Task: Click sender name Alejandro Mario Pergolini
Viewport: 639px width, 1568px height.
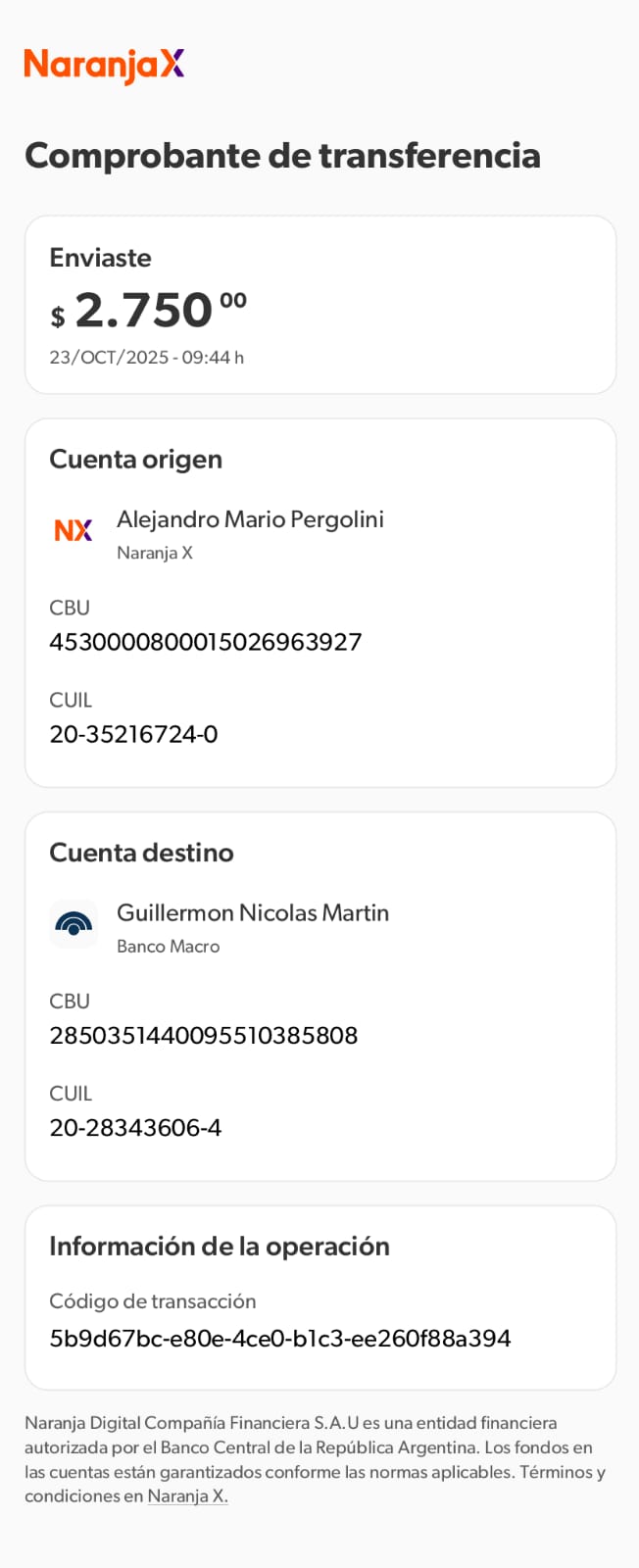Action: point(250,519)
